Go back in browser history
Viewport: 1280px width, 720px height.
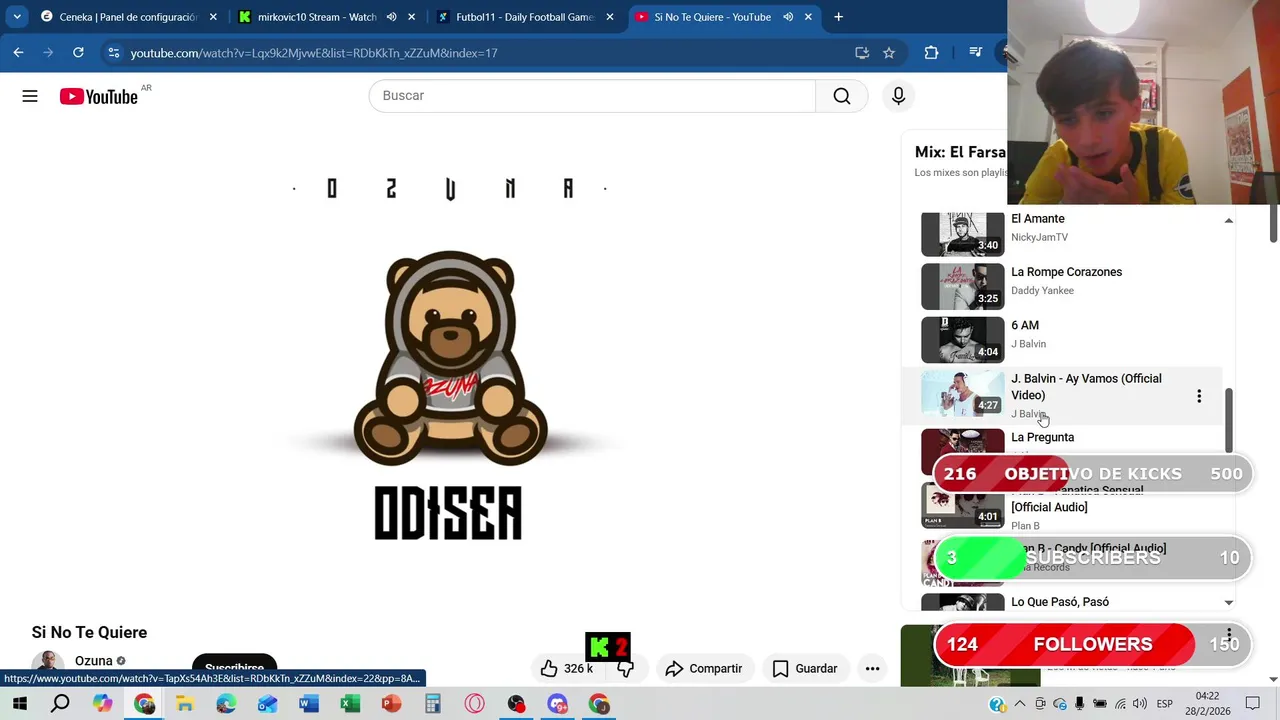coord(18,53)
